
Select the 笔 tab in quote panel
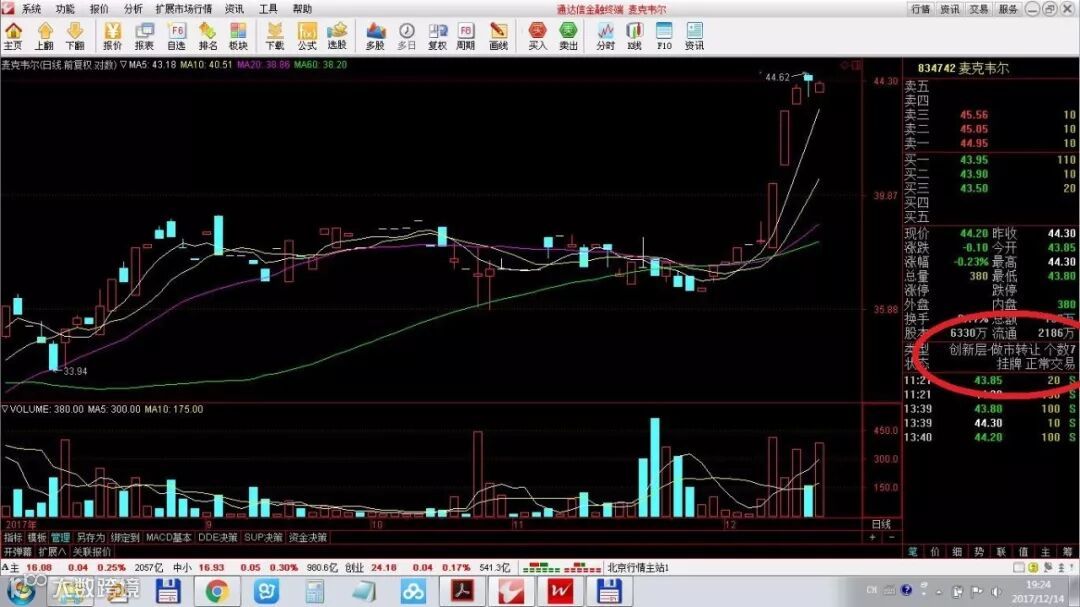(x=913, y=552)
